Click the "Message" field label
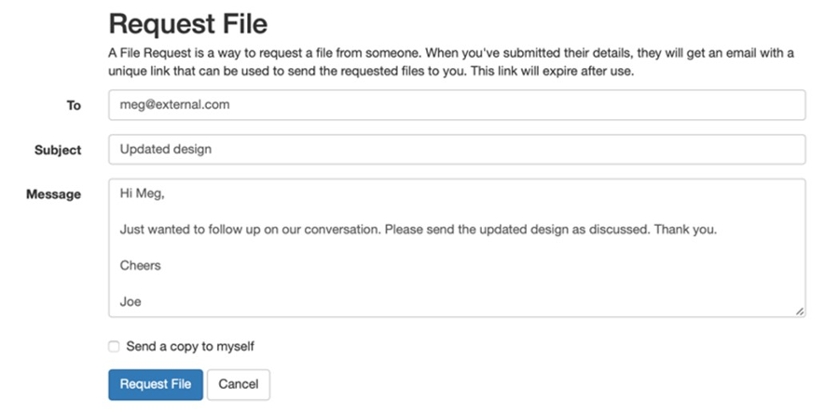This screenshot has width=825, height=412. (53, 194)
